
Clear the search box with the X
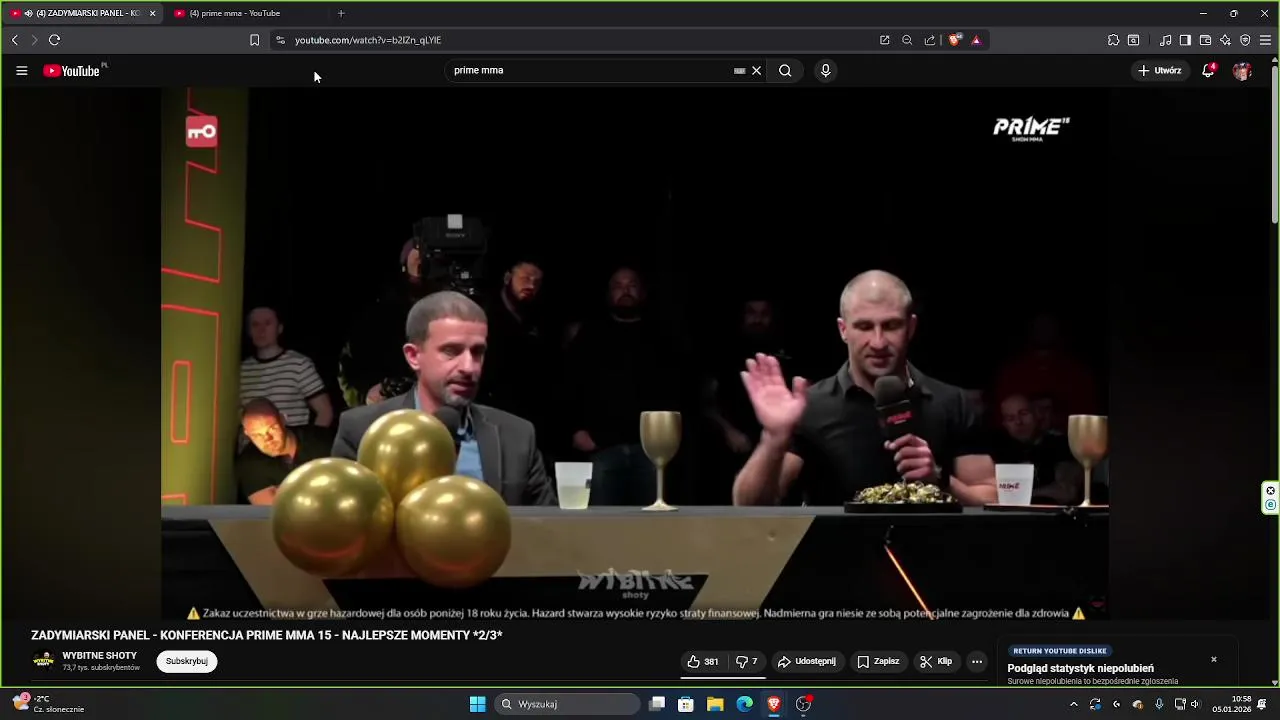[x=757, y=71]
